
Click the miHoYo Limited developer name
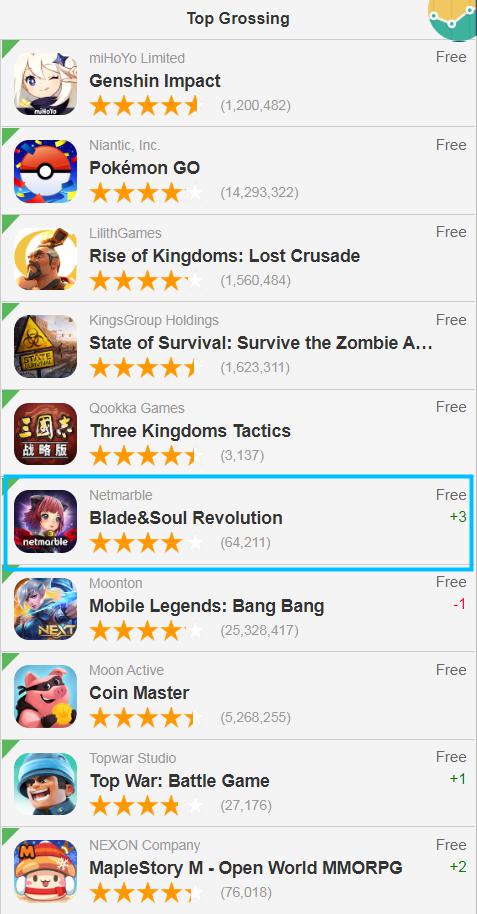tap(137, 58)
